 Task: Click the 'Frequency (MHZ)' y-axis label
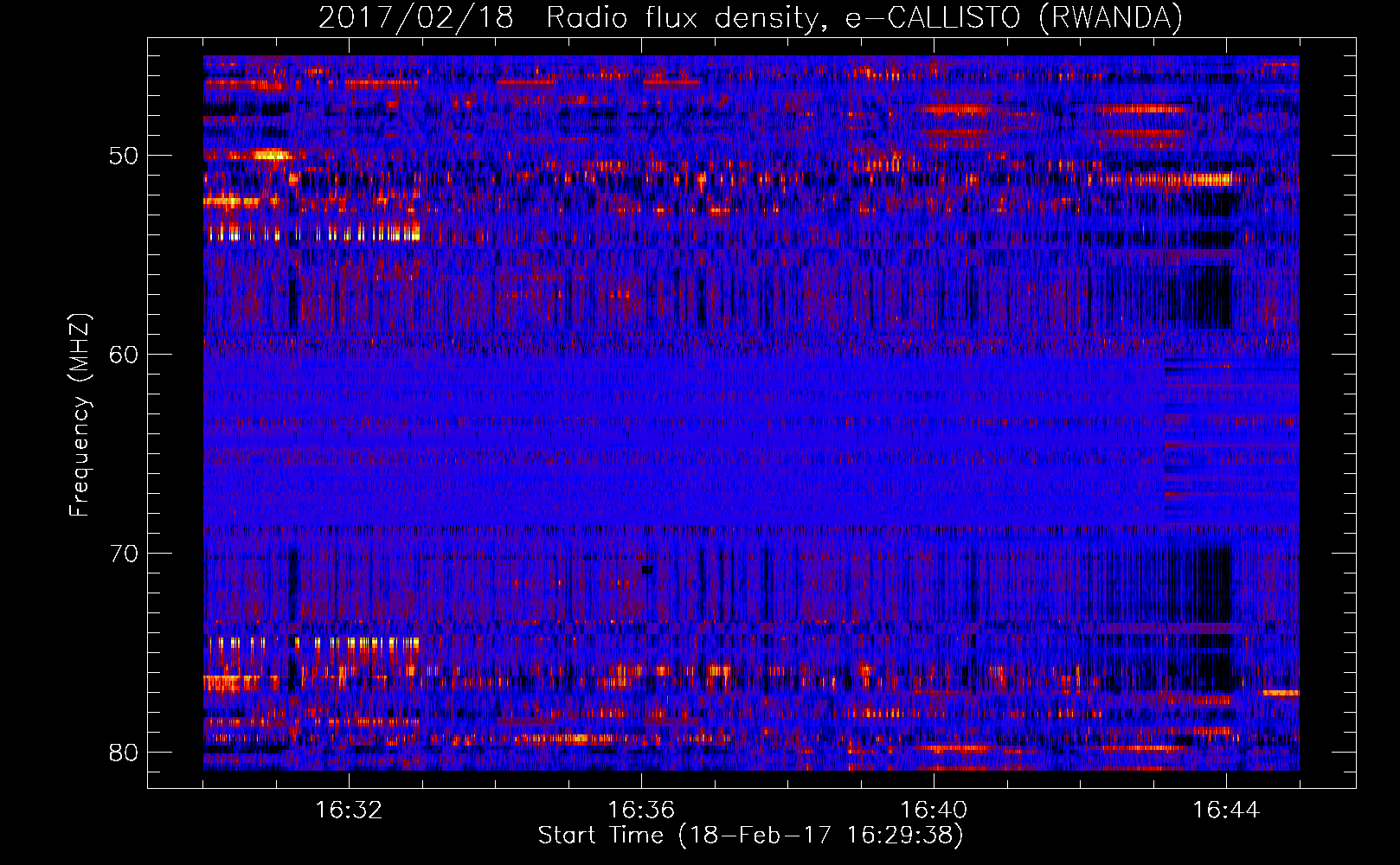pyautogui.click(x=80, y=415)
